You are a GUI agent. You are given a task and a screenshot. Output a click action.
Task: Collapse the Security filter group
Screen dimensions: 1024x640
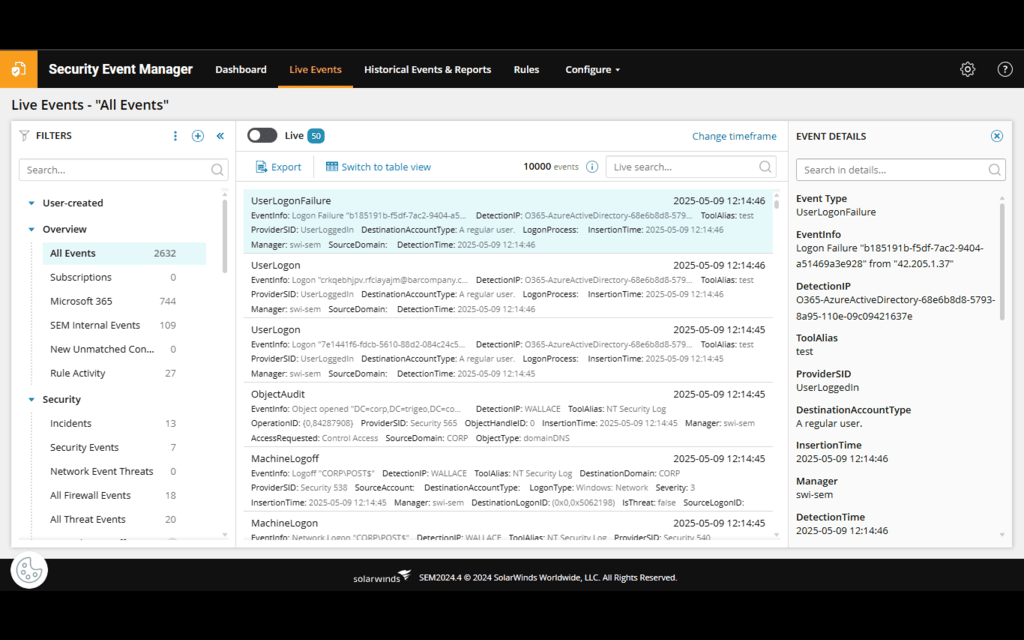(x=31, y=399)
